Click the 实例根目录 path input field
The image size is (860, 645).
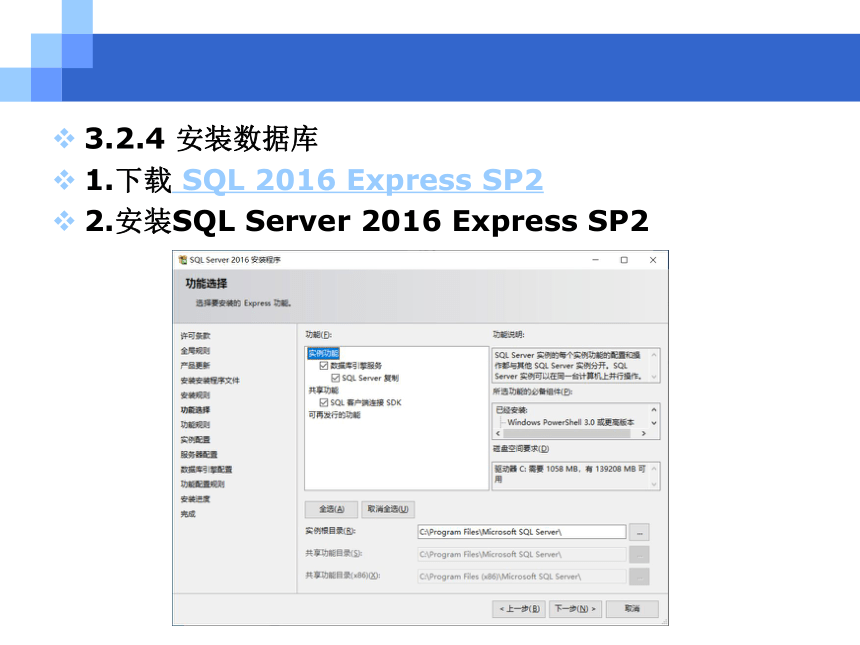point(522,532)
